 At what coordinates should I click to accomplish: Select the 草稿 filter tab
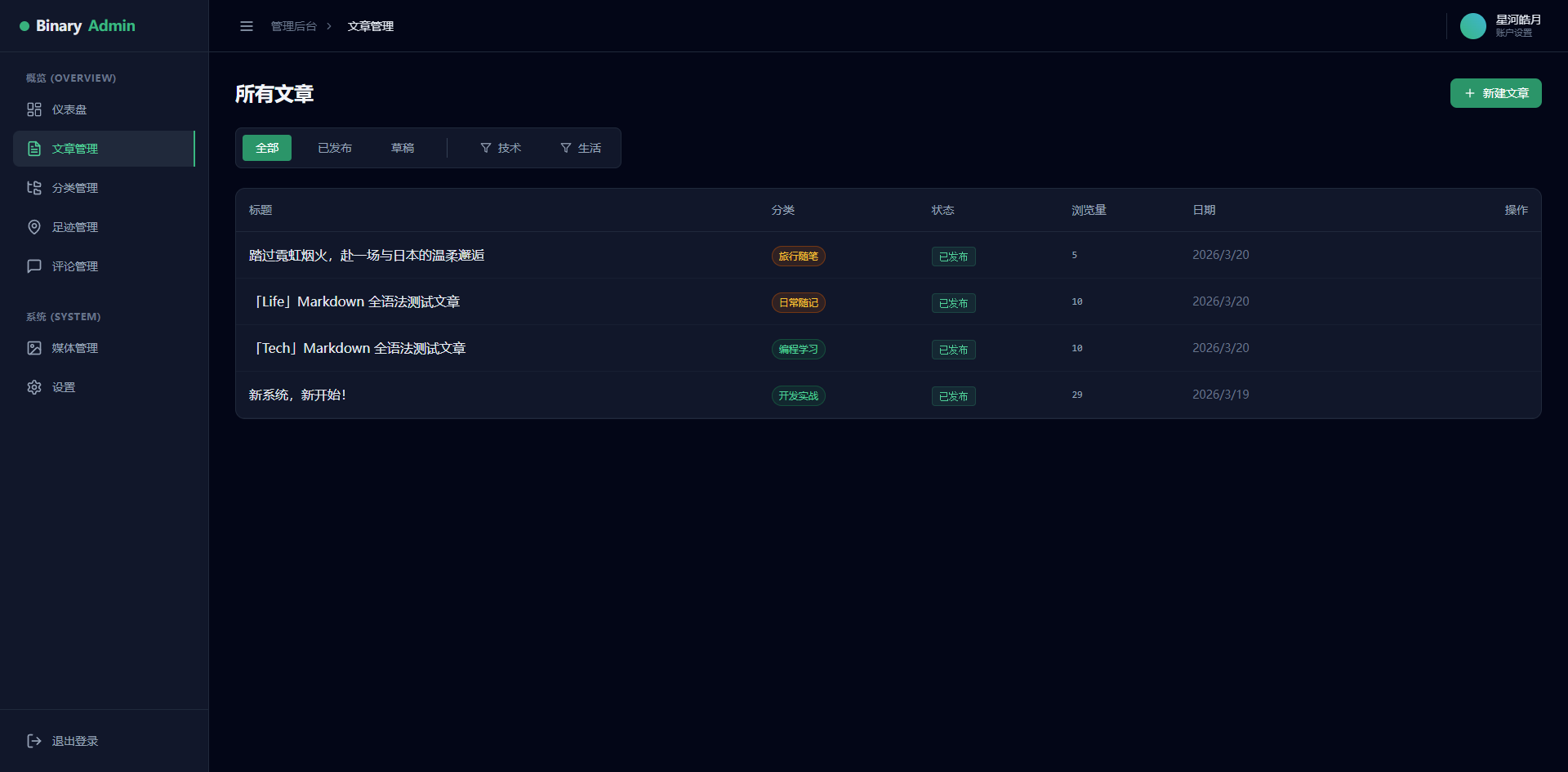pyautogui.click(x=403, y=148)
